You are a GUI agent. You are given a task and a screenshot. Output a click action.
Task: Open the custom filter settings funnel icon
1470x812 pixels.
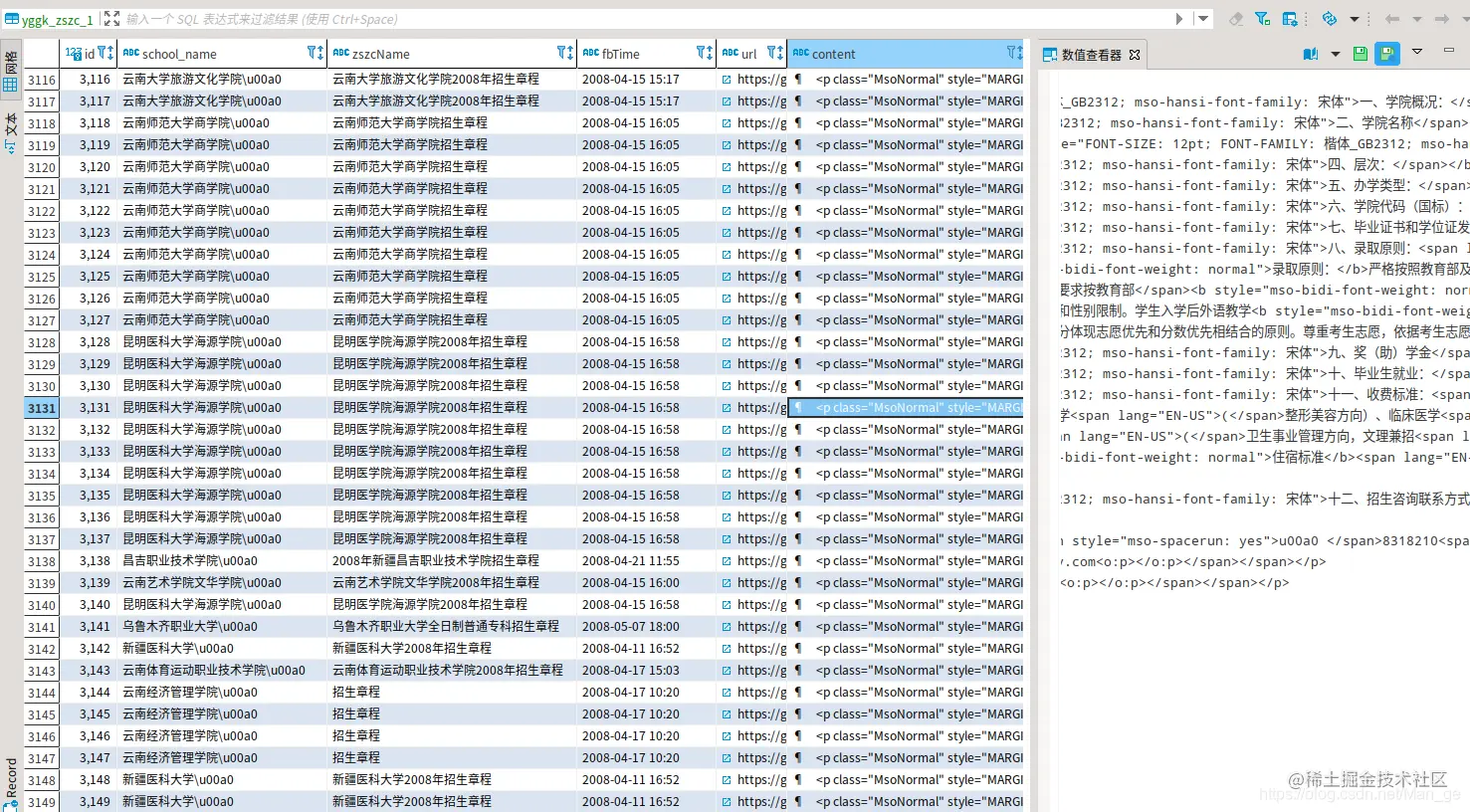pos(1262,19)
